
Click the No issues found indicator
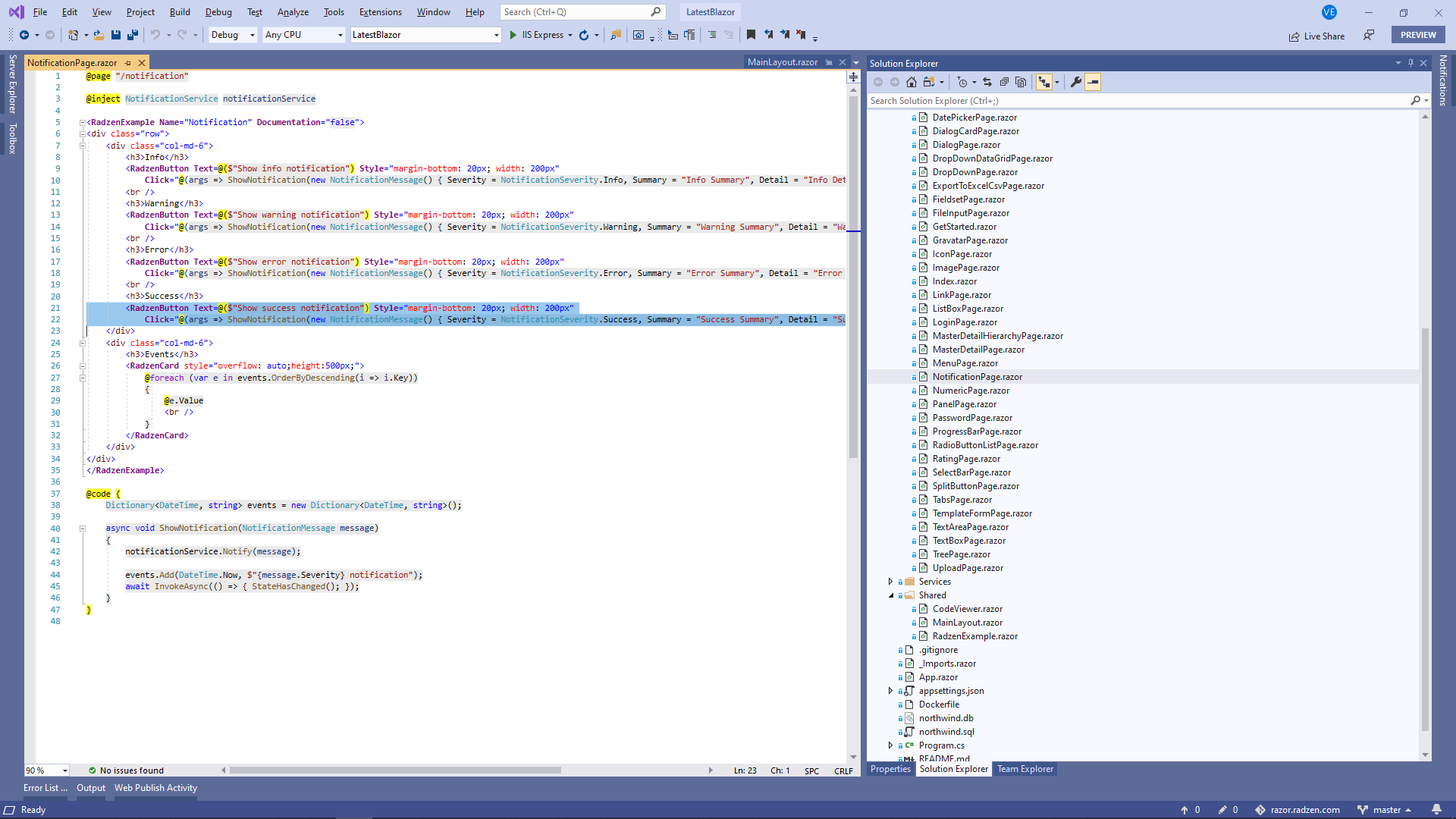point(126,770)
